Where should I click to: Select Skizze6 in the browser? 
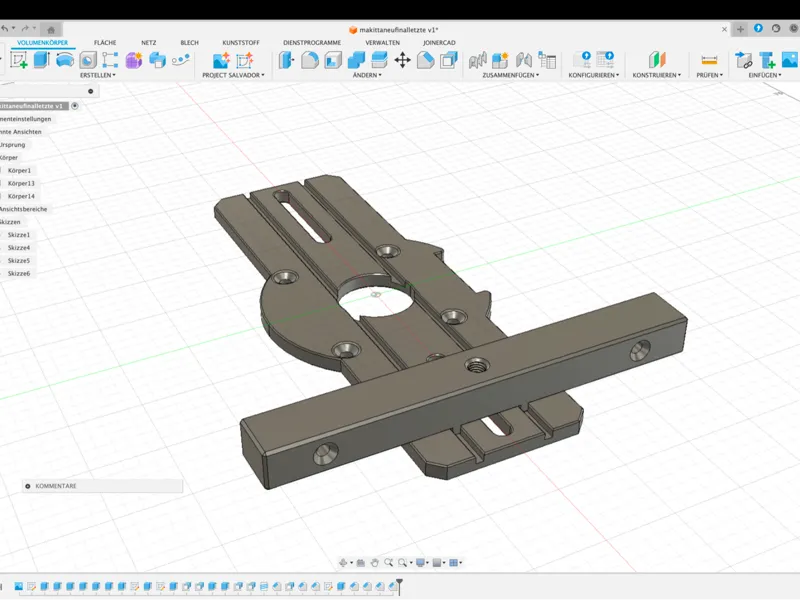(19, 273)
